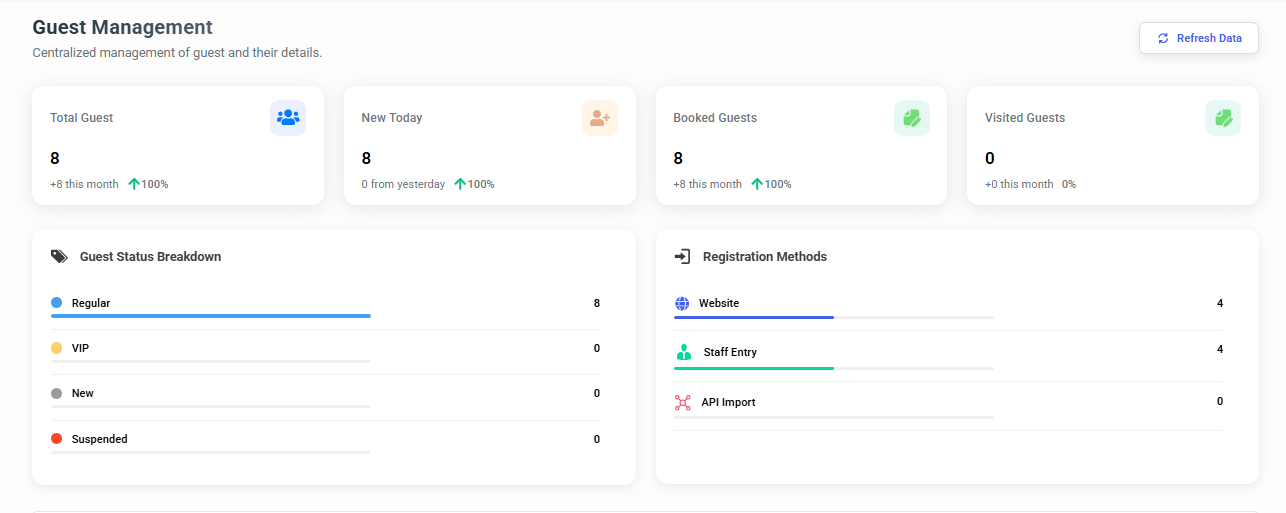Screen dimensions: 1286x513
Task: Click the Guest Management heading
Action: [122, 28]
